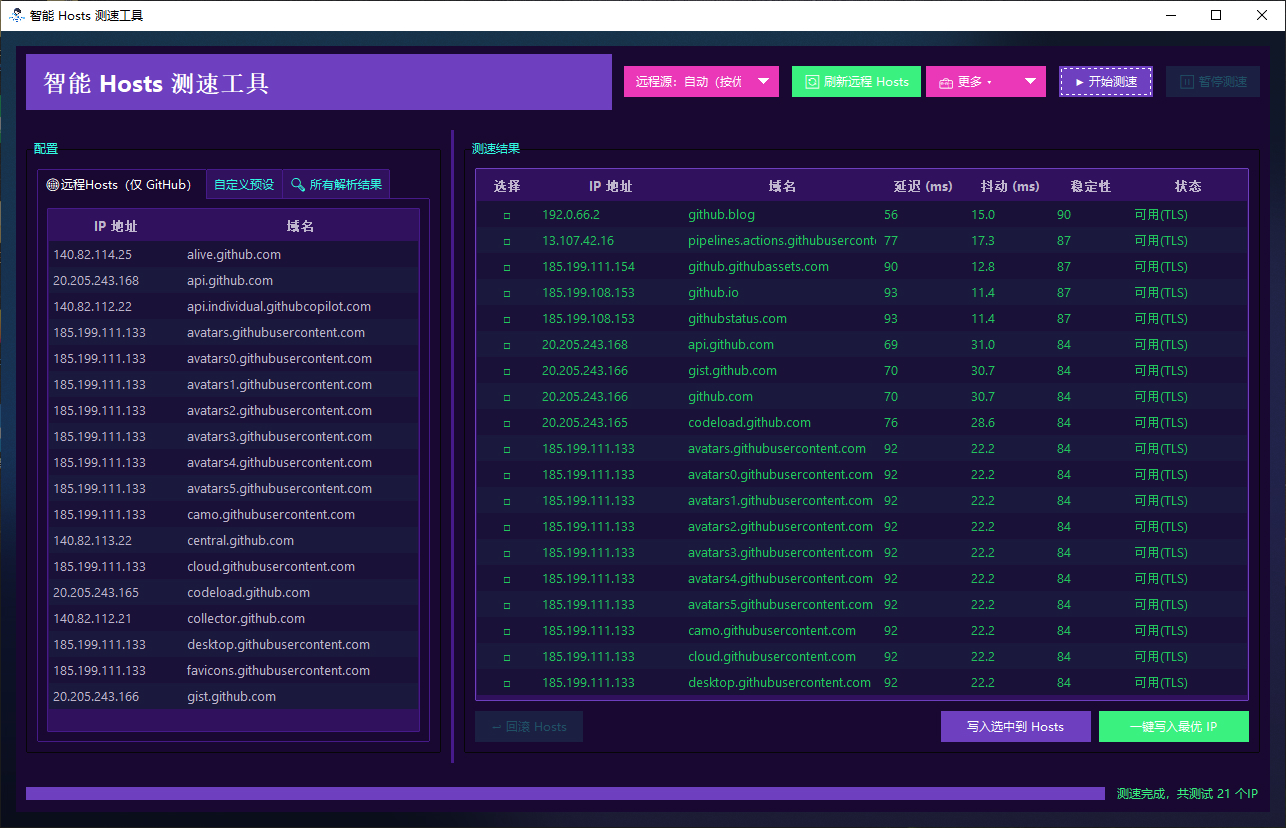The width and height of the screenshot is (1286, 828).
Task: Expand the 更多 dropdown menu
Action: point(986,82)
